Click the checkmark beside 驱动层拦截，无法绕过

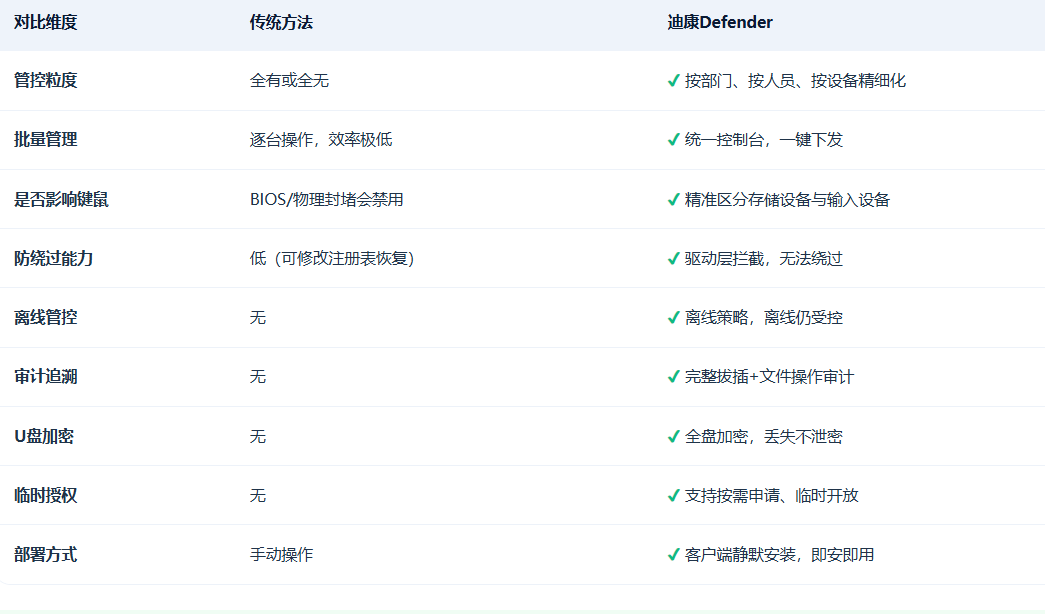(x=674, y=259)
